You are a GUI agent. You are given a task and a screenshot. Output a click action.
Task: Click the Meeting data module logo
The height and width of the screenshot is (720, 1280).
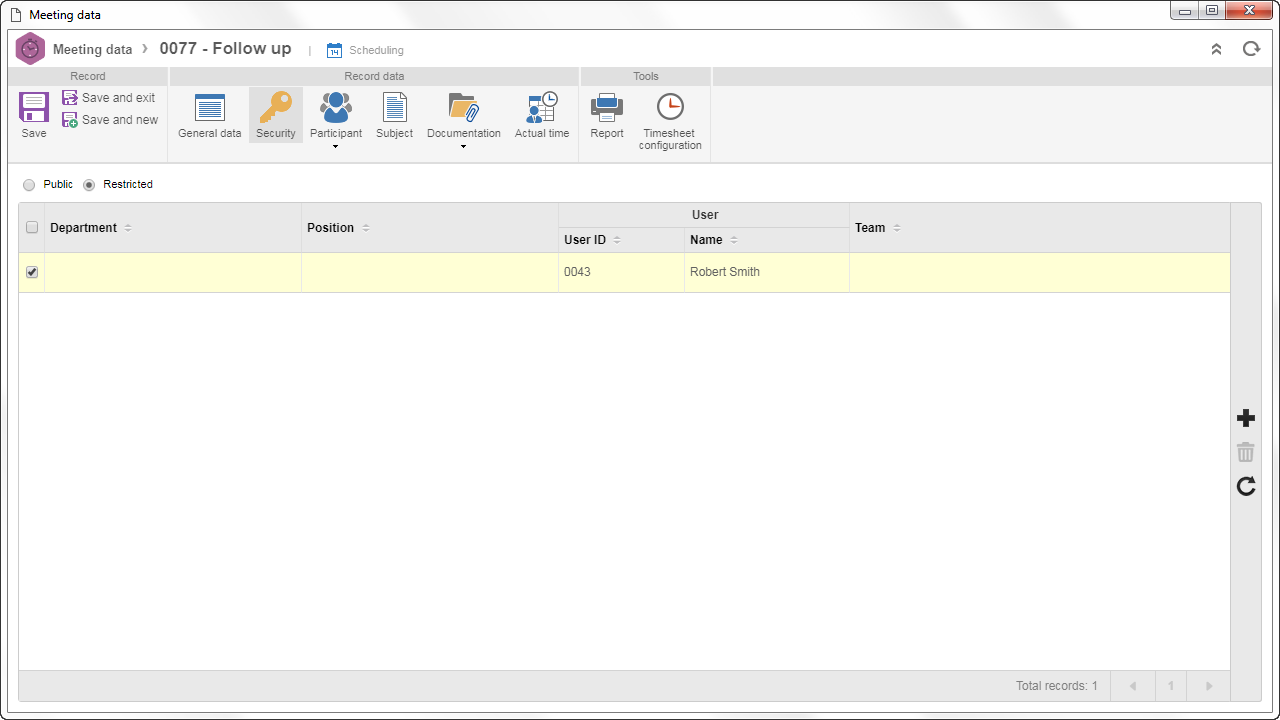[30, 49]
